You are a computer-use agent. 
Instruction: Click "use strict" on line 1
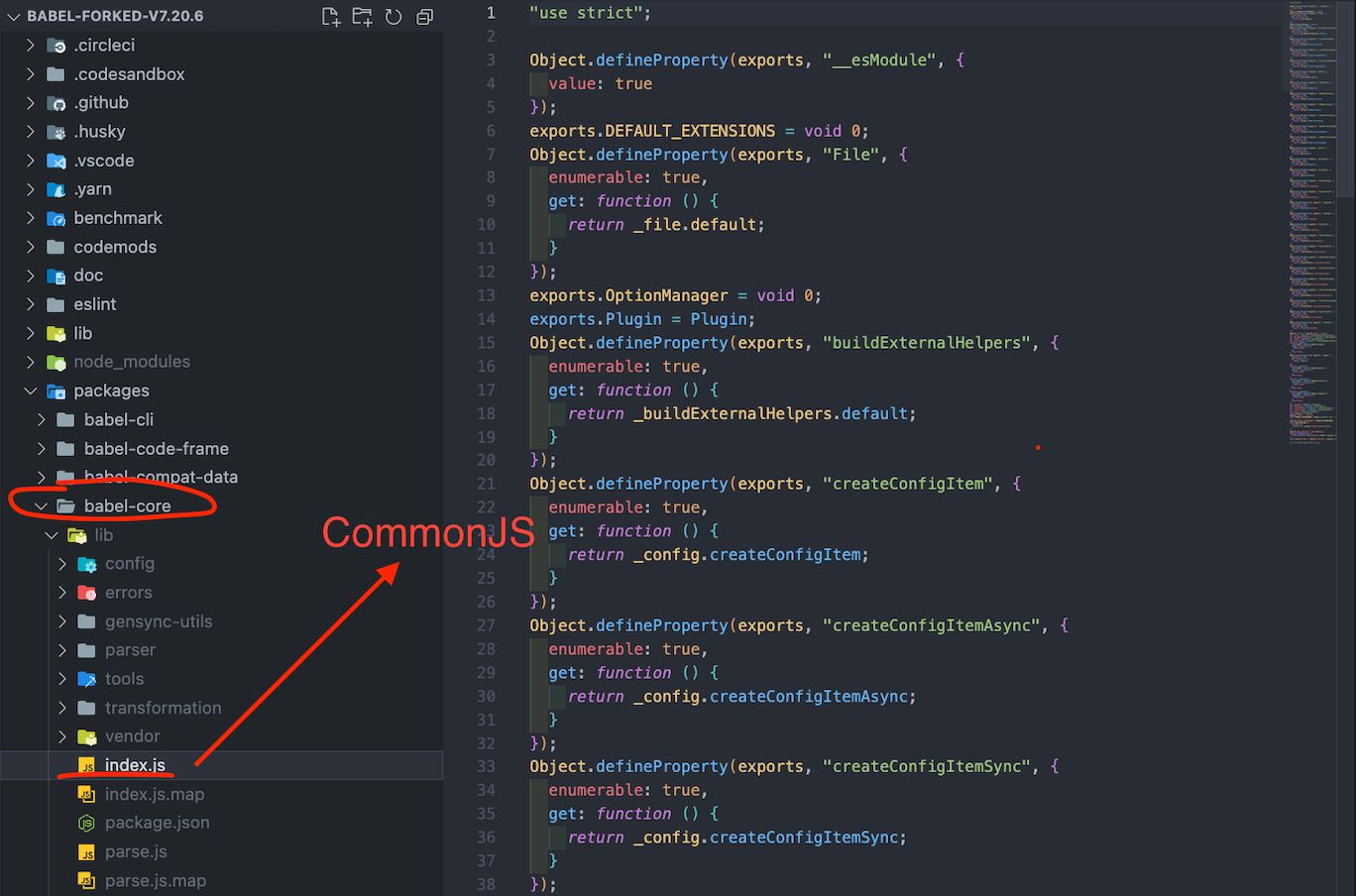[586, 13]
